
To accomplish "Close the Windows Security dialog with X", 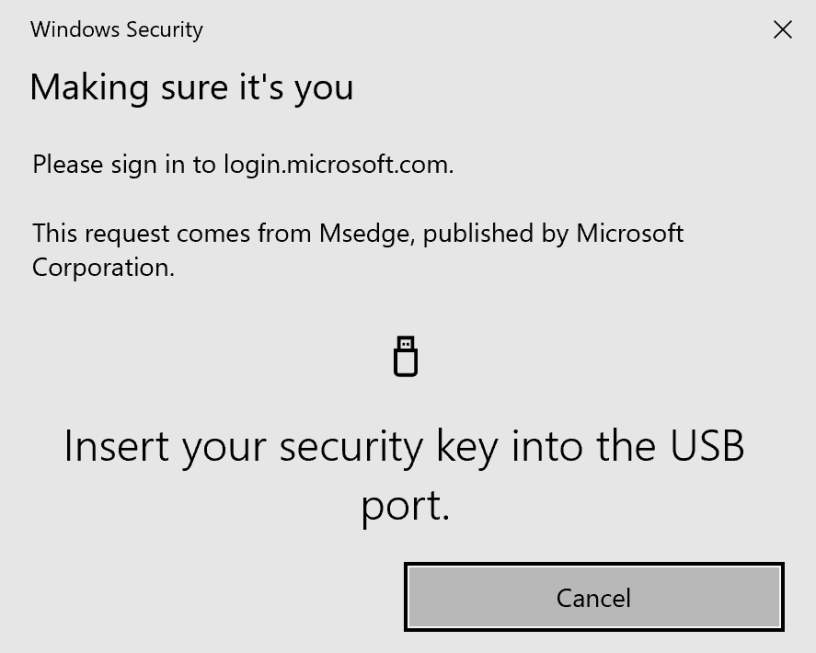I will [x=783, y=30].
